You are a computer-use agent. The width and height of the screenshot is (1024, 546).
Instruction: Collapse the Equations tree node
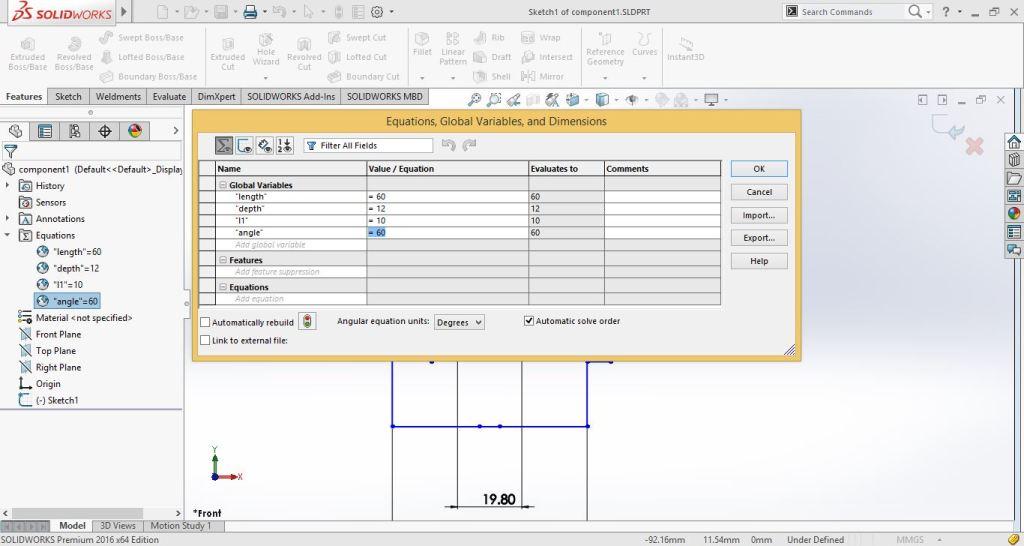point(8,235)
